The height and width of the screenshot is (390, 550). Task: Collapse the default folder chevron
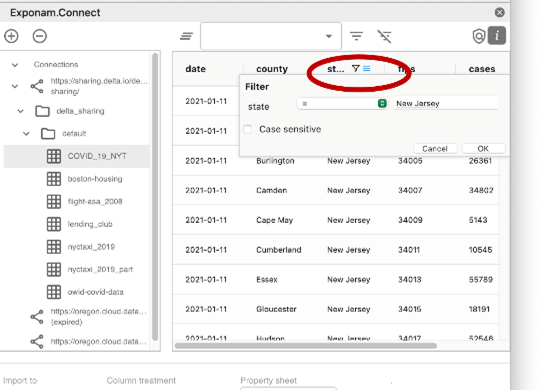(26, 134)
